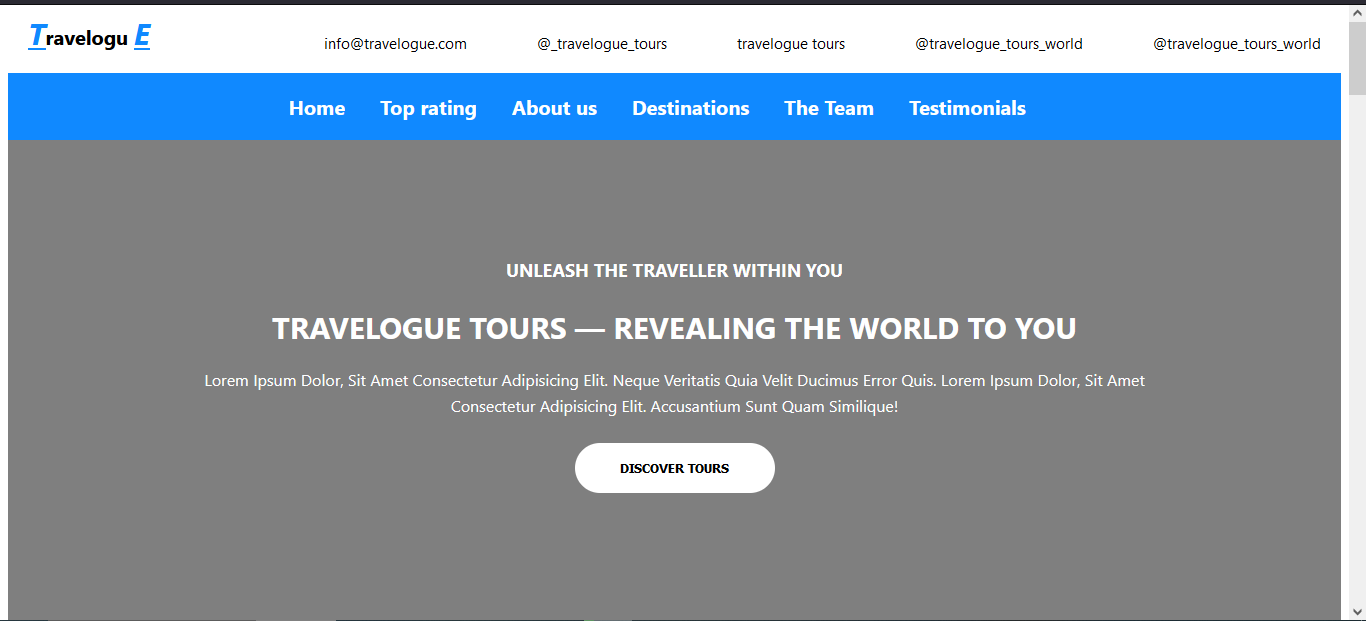This screenshot has height=621, width=1366.
Task: Open the Top rating section
Action: click(x=428, y=108)
